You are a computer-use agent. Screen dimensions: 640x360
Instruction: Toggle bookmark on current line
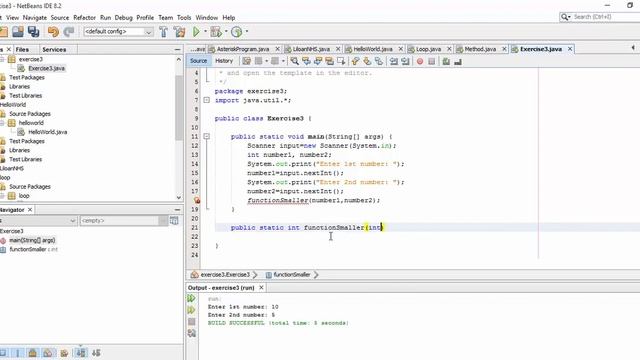(379, 61)
